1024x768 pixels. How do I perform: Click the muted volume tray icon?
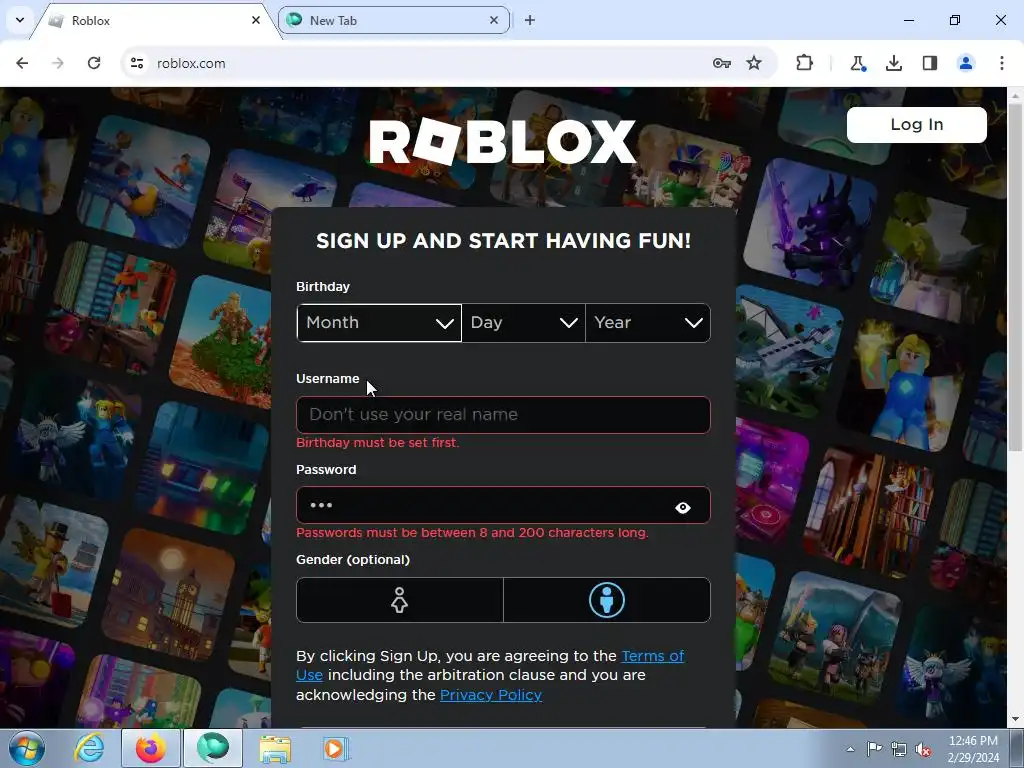point(923,749)
